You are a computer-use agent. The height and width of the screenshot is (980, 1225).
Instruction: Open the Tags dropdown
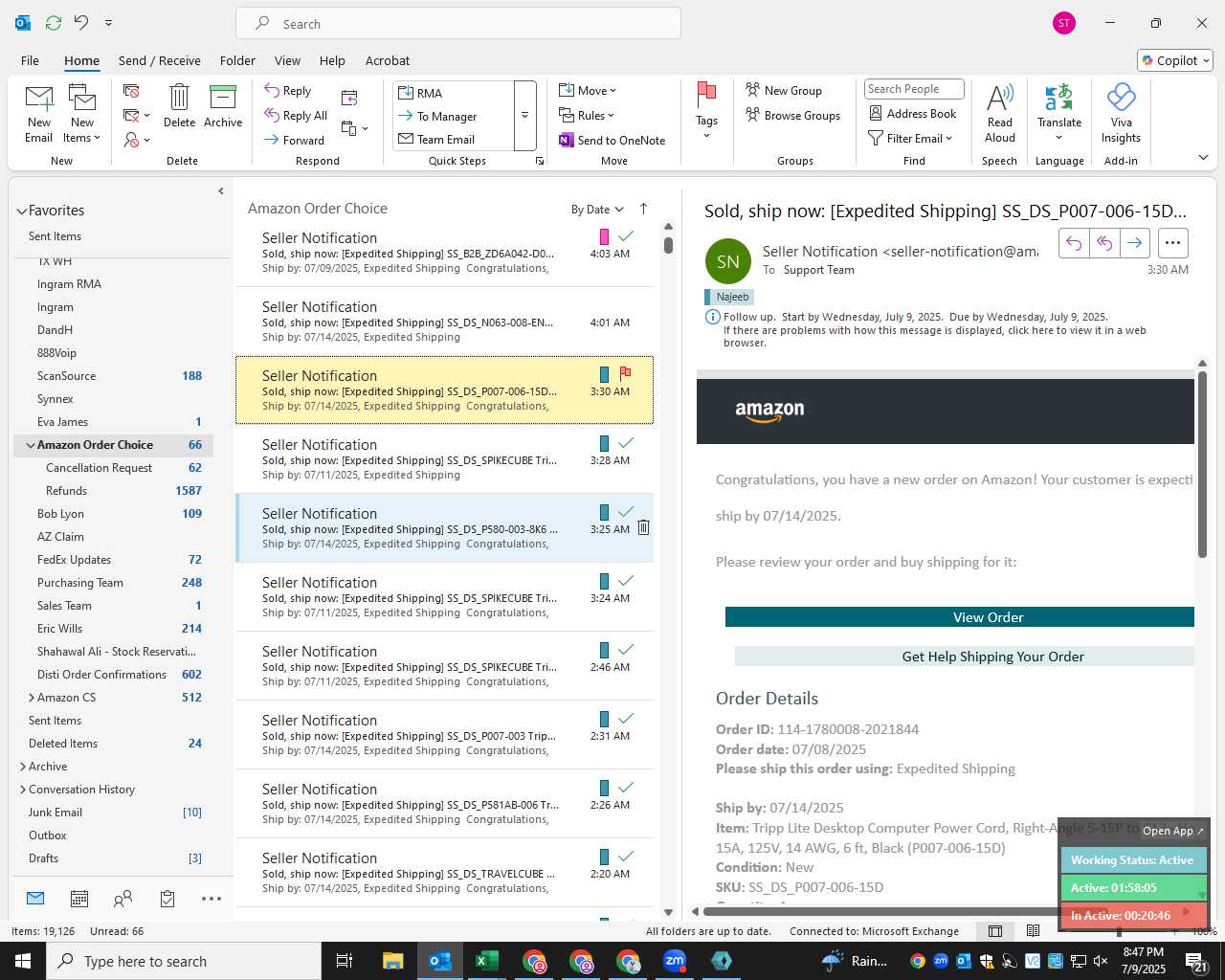(x=706, y=111)
